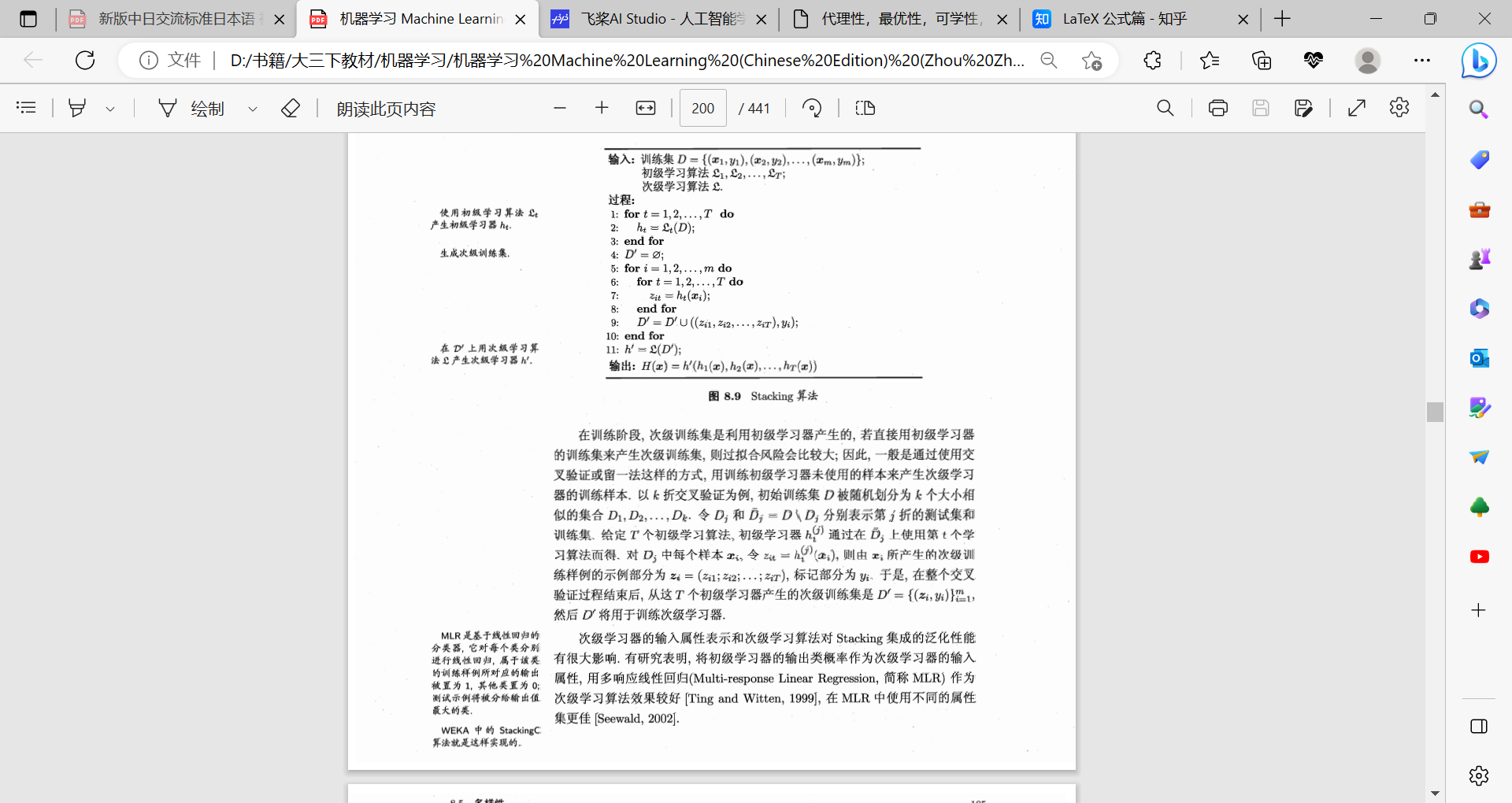
Task: Rotate the PDF page
Action: click(x=812, y=108)
